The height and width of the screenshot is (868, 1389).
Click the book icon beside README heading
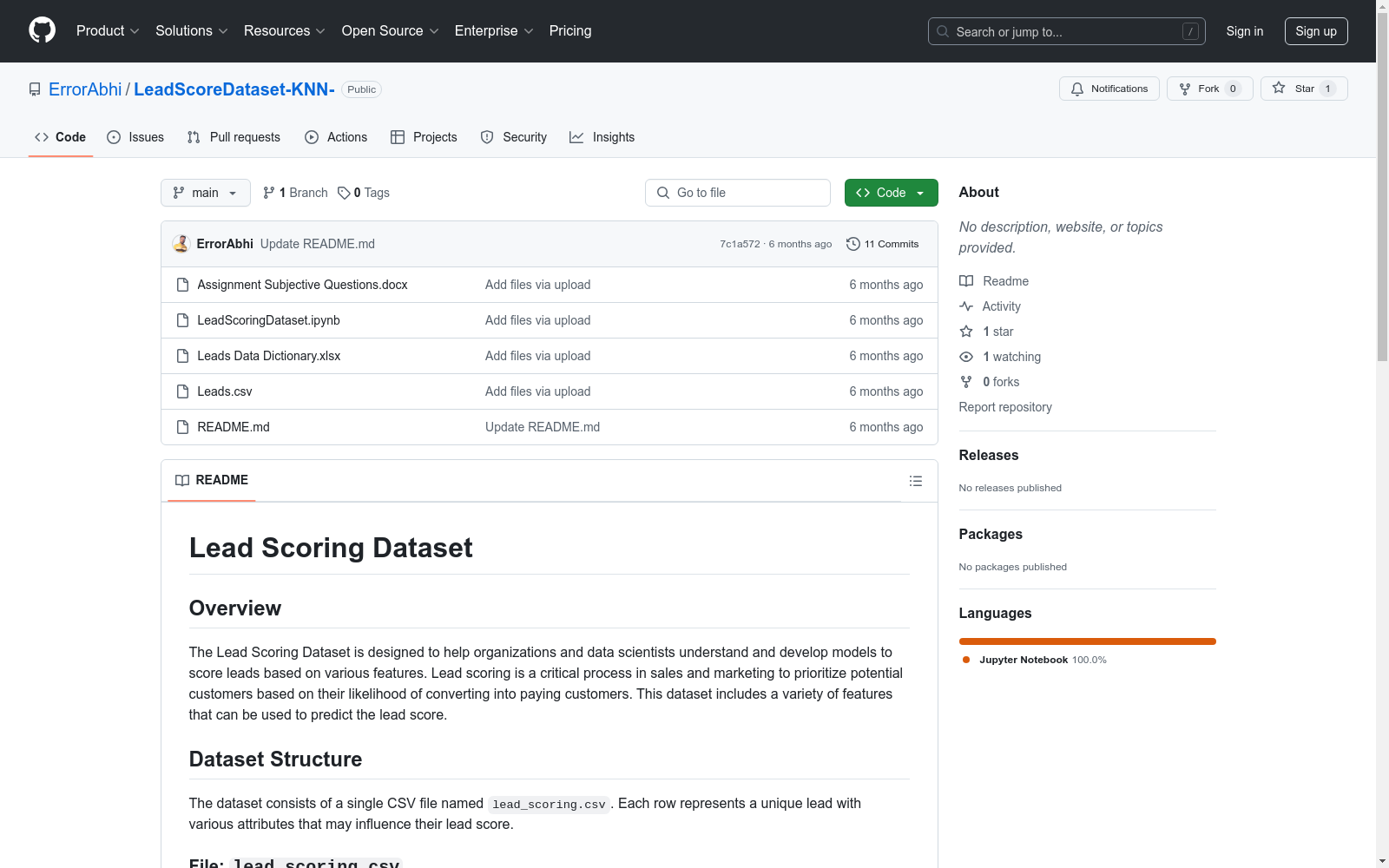[x=182, y=480]
